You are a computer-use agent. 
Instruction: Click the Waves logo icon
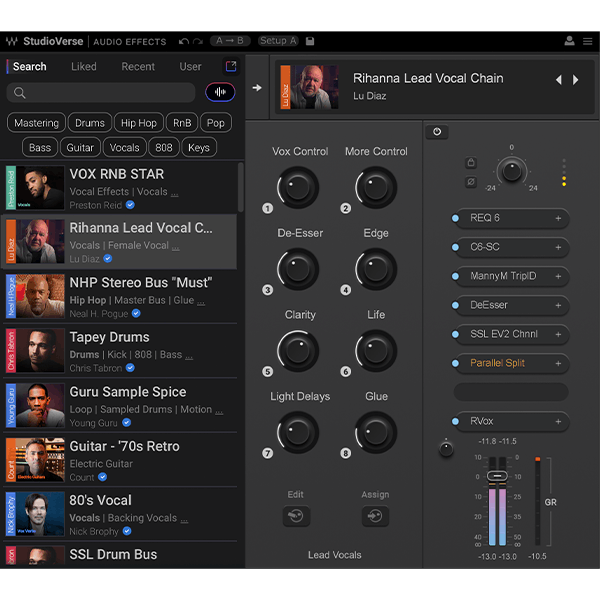point(11,41)
